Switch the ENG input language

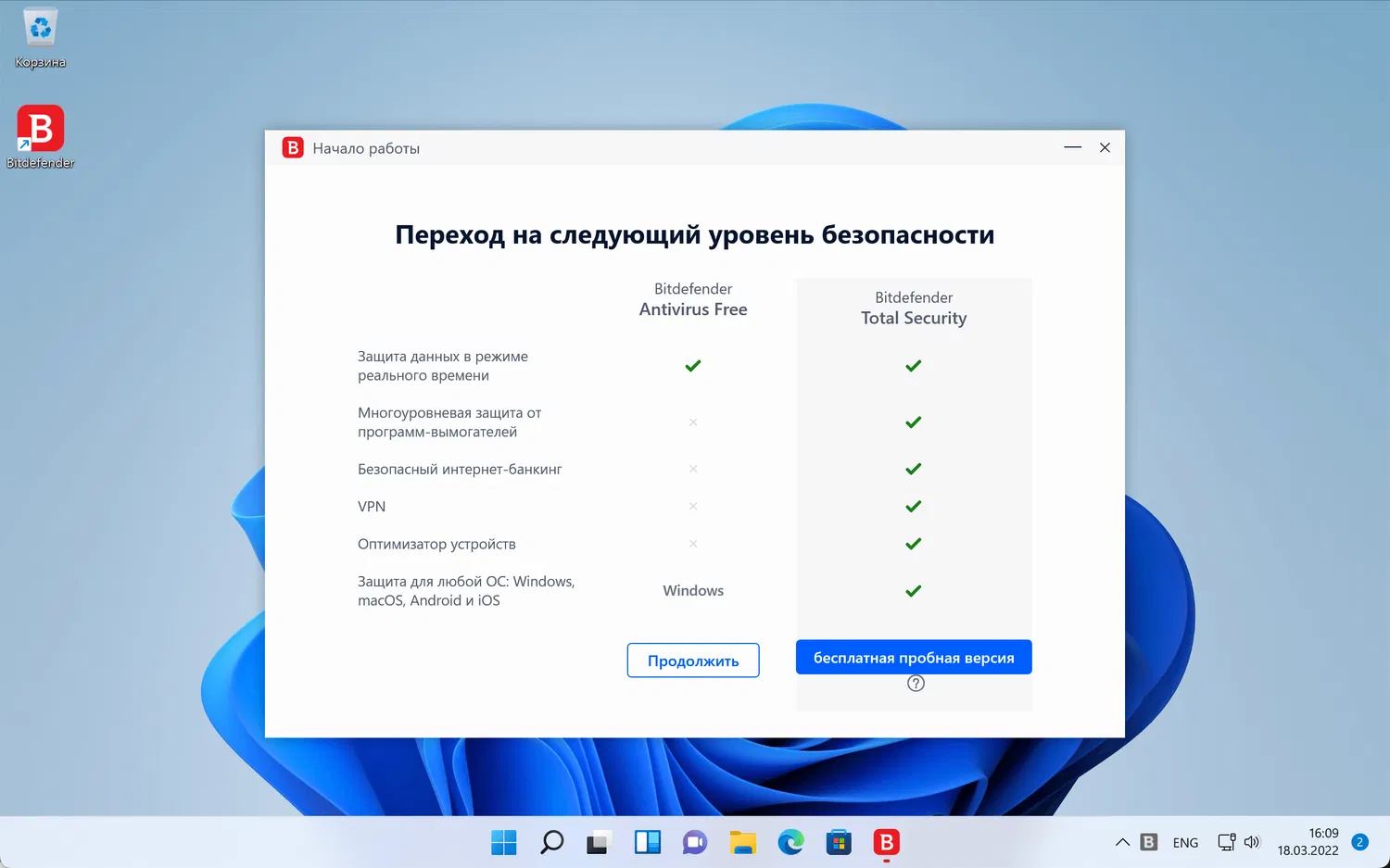point(1185,843)
